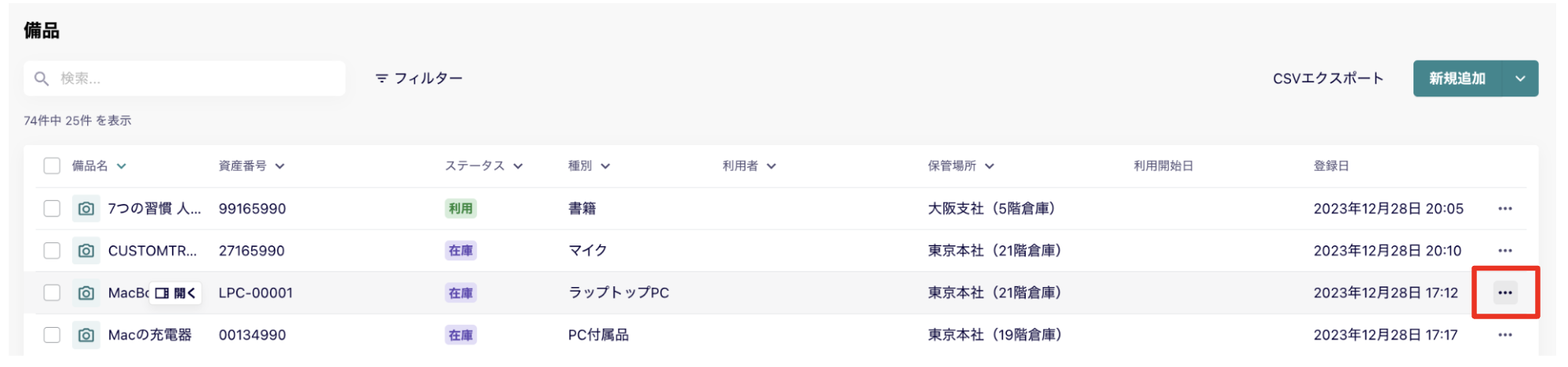Check the 7つの習慣 row checkbox
This screenshot has height=367, width=1568.
pyautogui.click(x=52, y=209)
